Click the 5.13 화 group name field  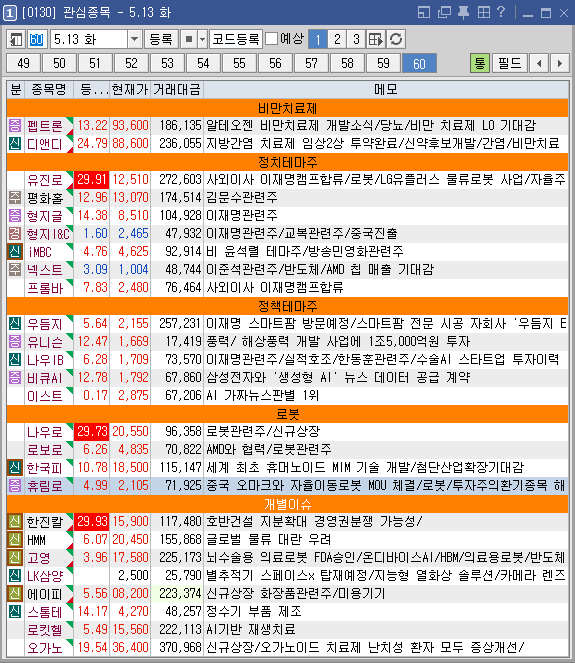(x=89, y=40)
